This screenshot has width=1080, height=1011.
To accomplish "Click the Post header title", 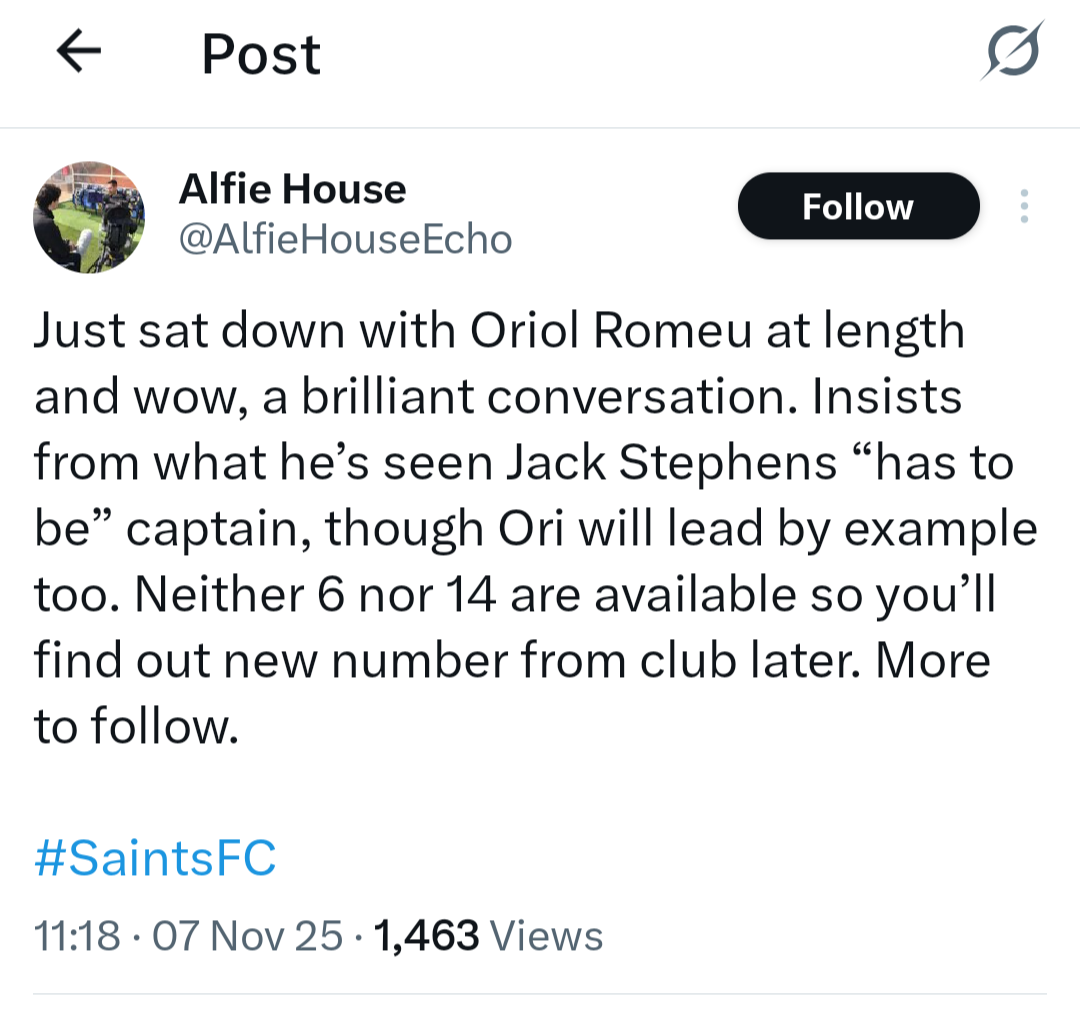I will (260, 54).
